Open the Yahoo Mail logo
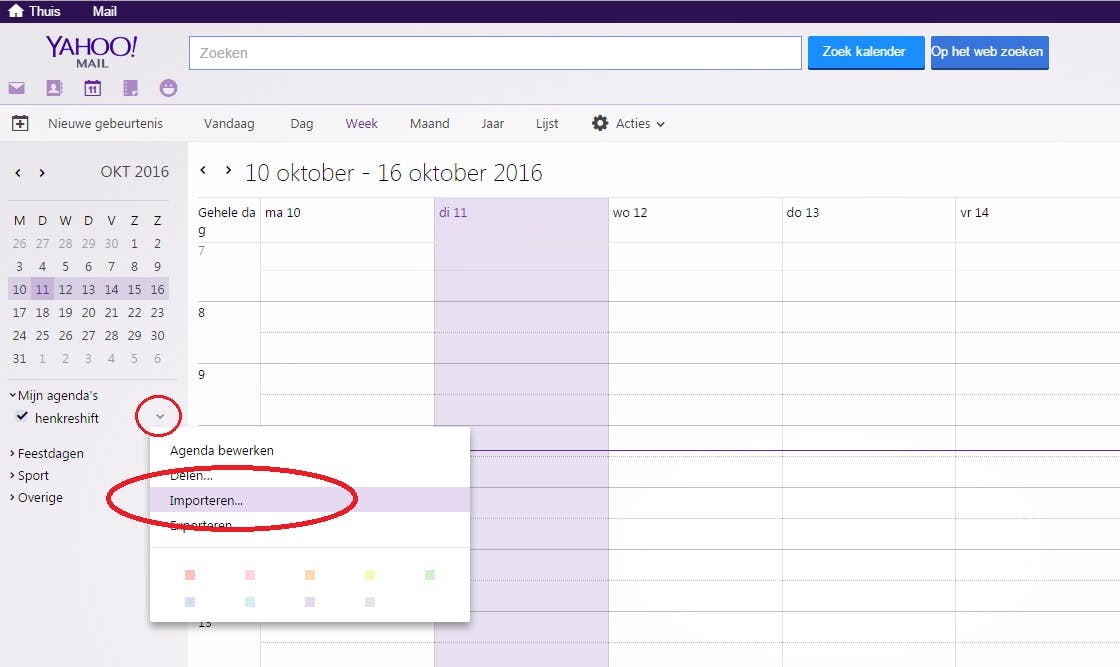 click(91, 51)
